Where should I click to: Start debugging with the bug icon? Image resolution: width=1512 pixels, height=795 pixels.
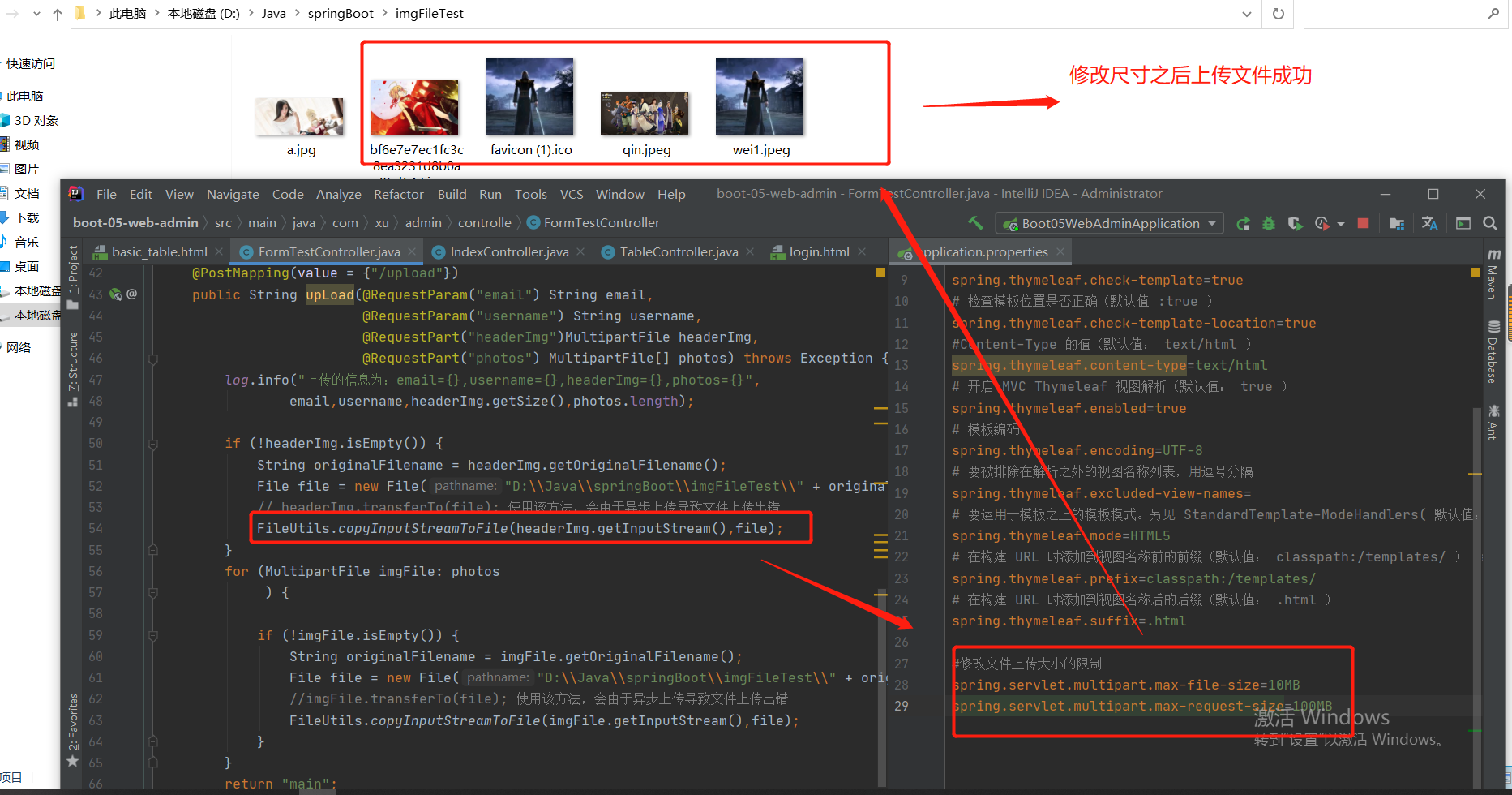[x=1269, y=223]
